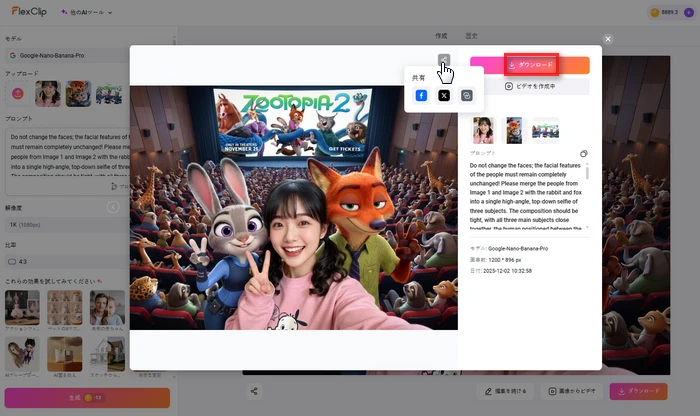This screenshot has height=416, width=700.
Task: Choose the アクションフィ... effect thumbnail
Action: pyautogui.click(x=22, y=308)
